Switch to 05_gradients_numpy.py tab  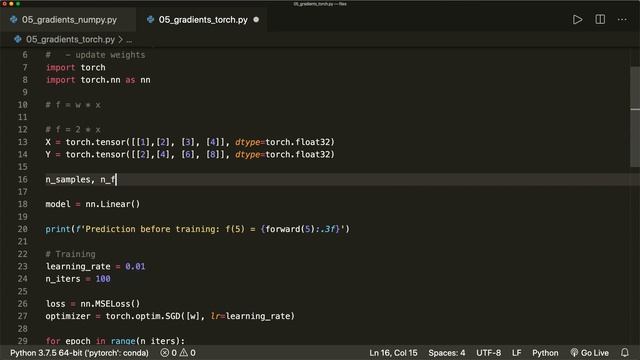pos(69,20)
